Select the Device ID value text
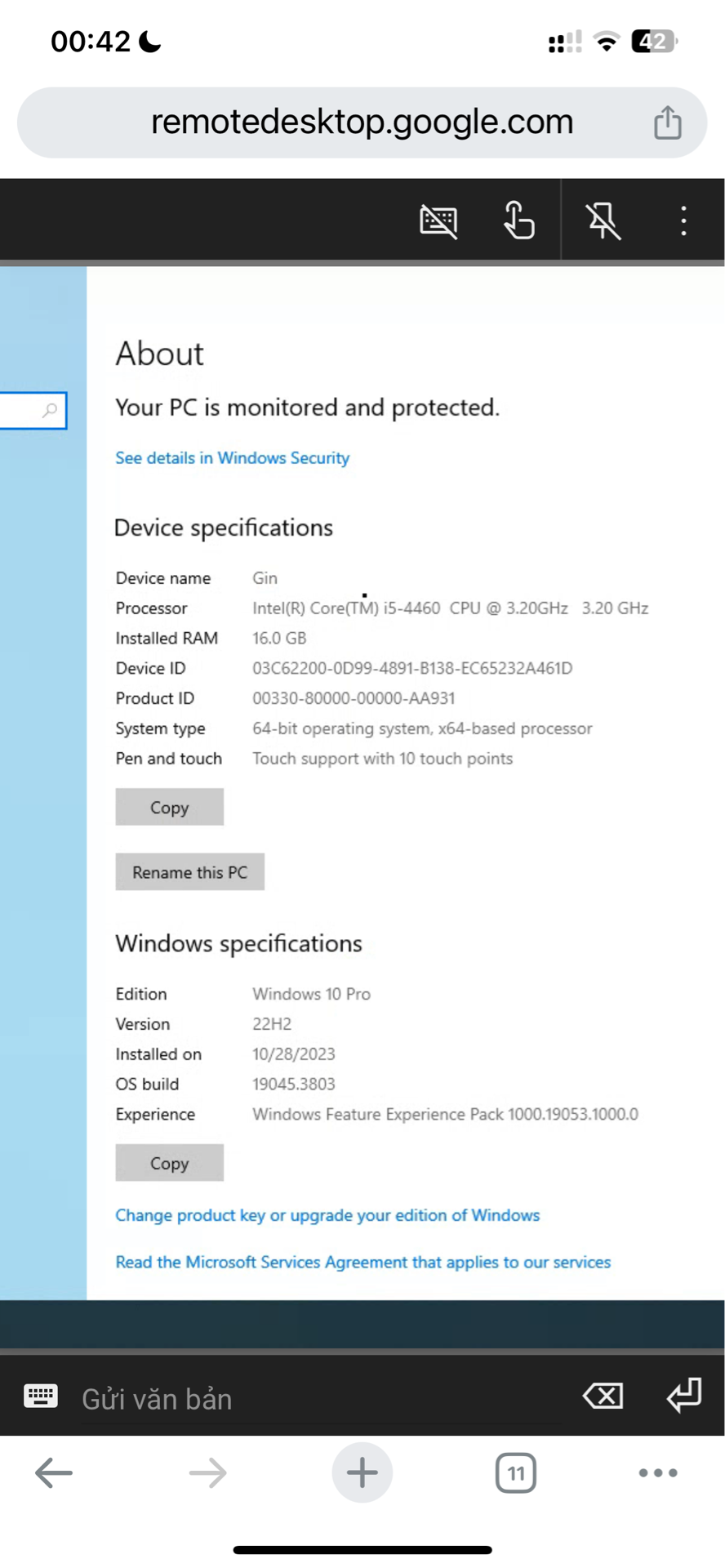The image size is (725, 1568). (x=412, y=668)
